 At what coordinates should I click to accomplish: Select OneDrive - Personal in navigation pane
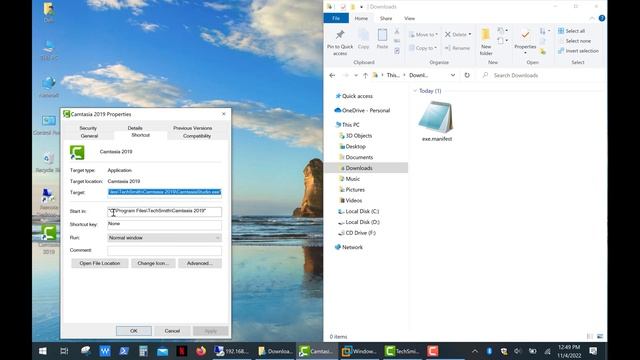pyautogui.click(x=366, y=111)
